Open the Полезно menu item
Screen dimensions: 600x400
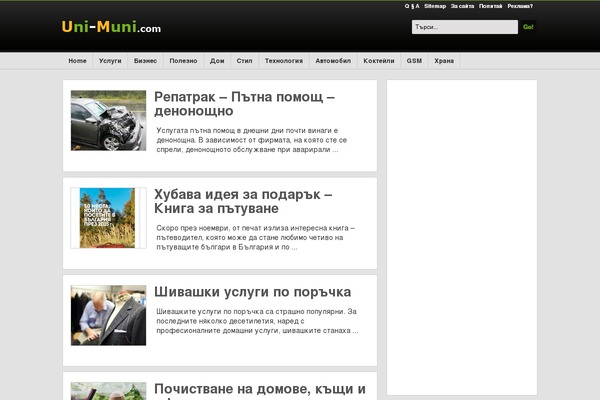183,61
